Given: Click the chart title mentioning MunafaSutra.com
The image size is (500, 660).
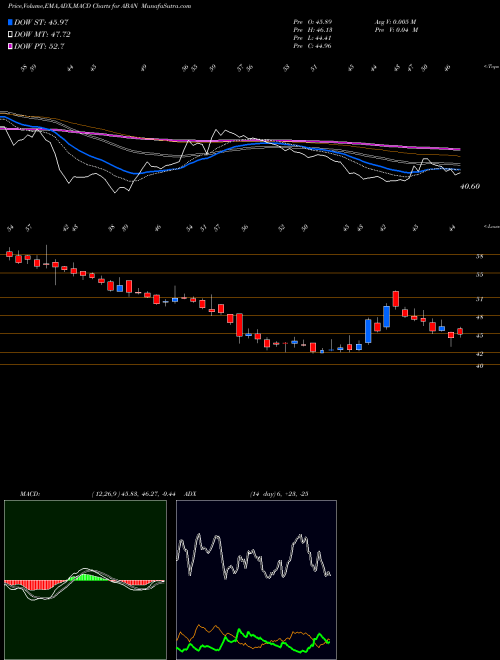Looking at the screenshot, I should click(99, 6).
